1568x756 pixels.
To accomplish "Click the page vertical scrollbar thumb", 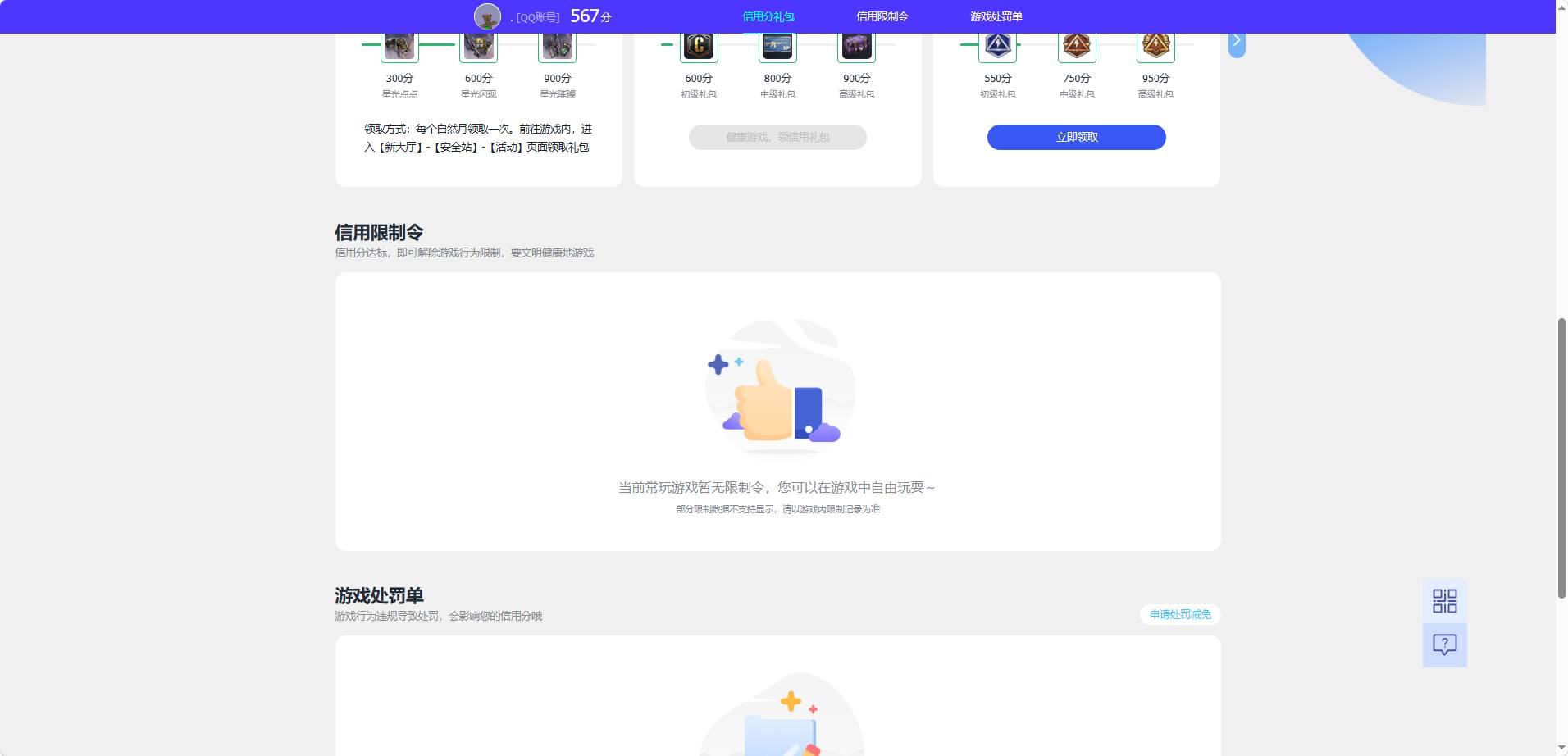I will click(1561, 458).
